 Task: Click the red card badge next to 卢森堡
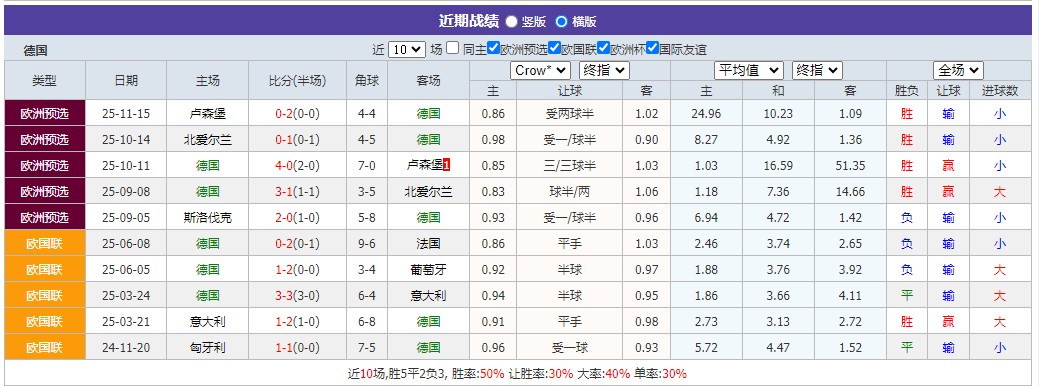[447, 165]
